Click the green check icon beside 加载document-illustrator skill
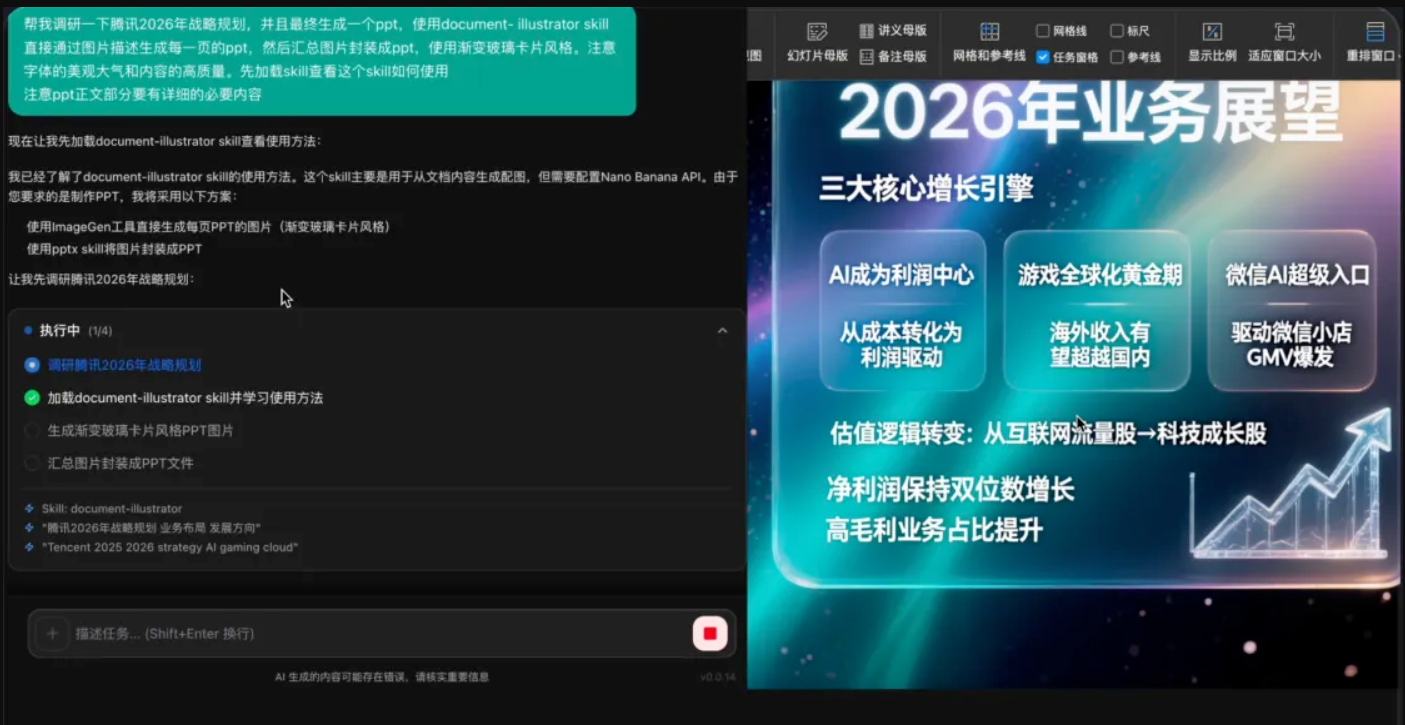This screenshot has width=1405, height=725. [32, 398]
